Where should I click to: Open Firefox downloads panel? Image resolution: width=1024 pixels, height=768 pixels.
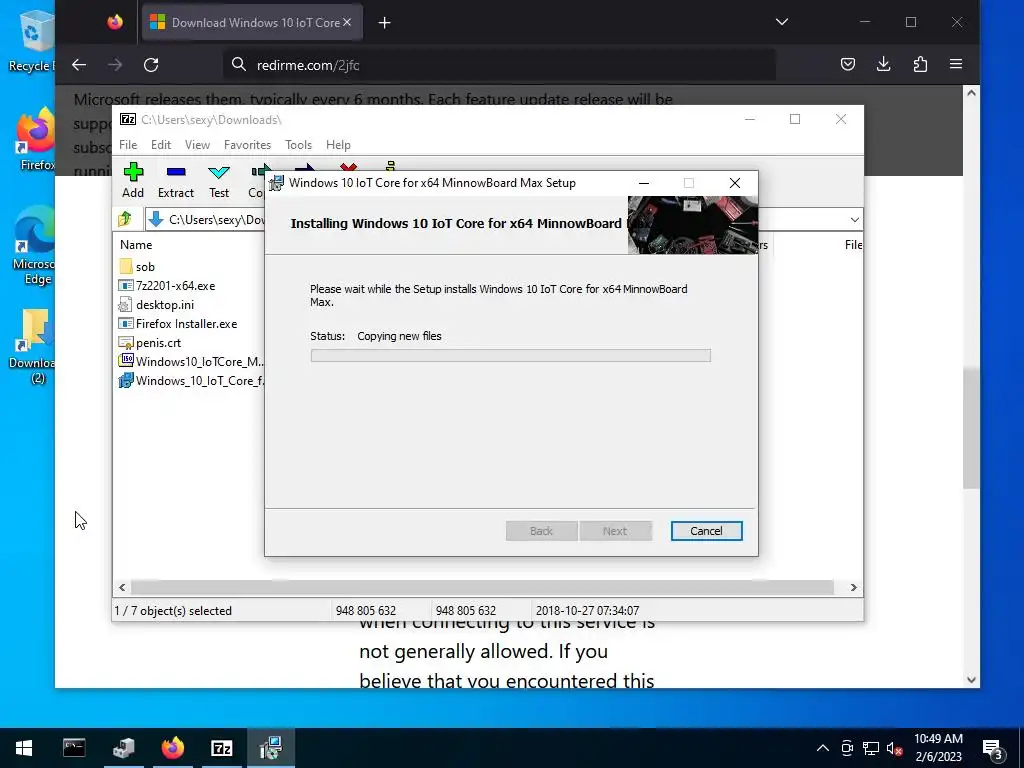pyautogui.click(x=884, y=64)
